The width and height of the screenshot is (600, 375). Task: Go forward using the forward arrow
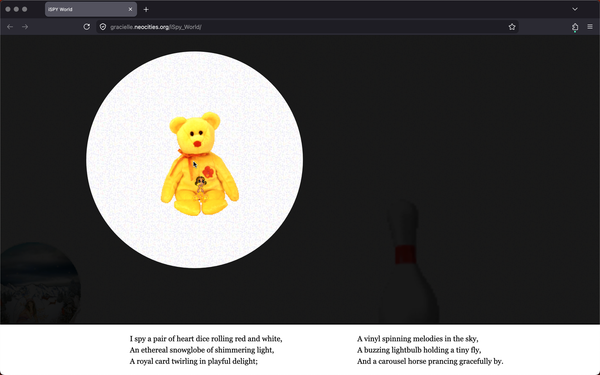[x=25, y=27]
